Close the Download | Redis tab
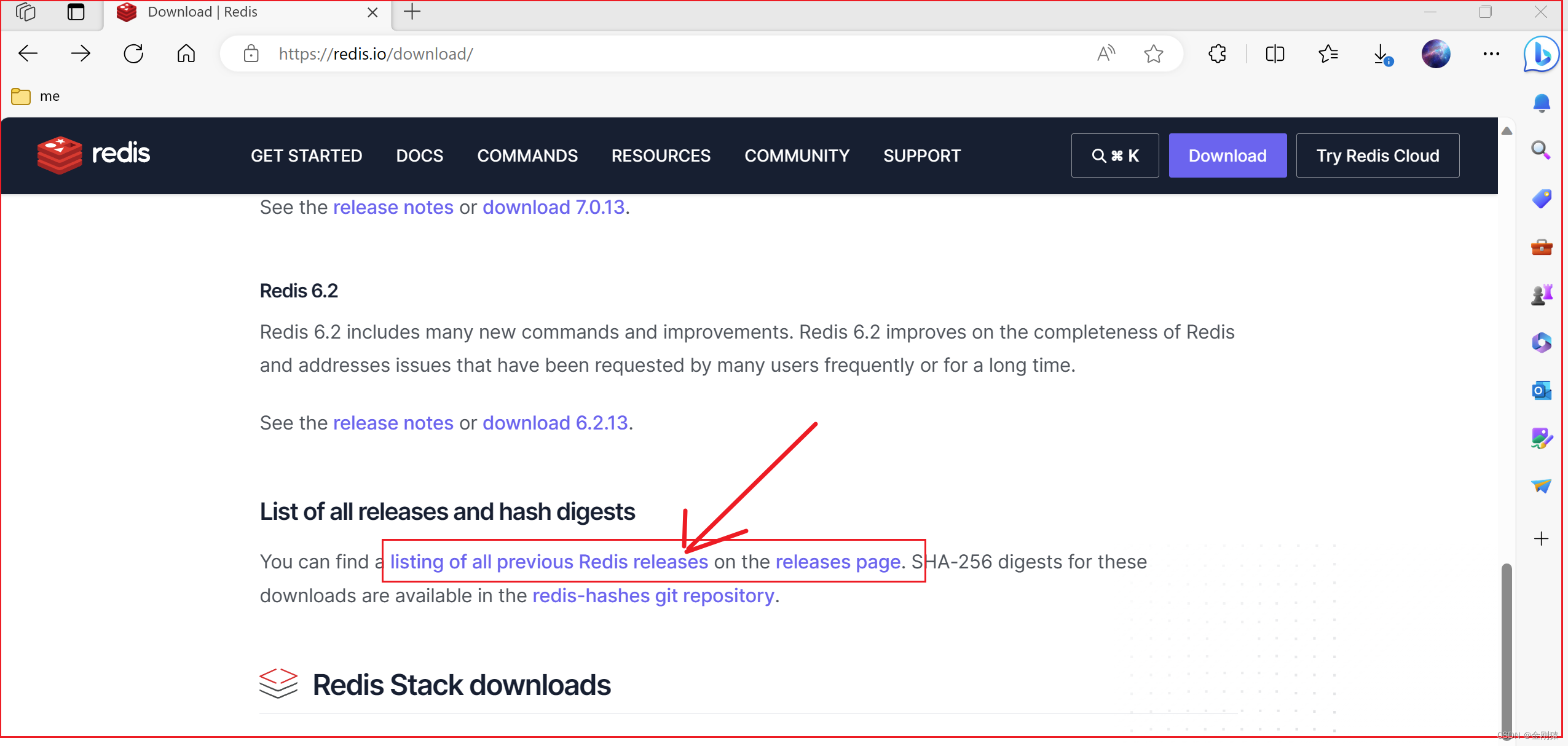The width and height of the screenshot is (1568, 746). coord(372,12)
